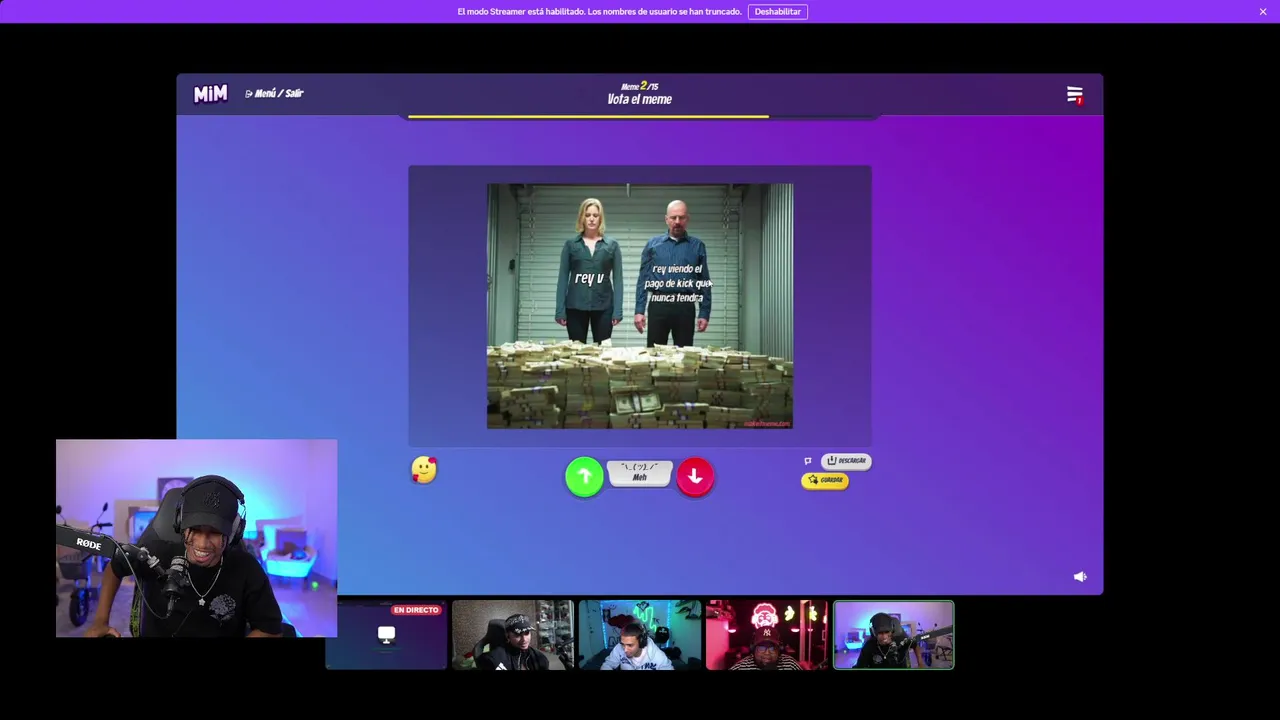Dismiss the streamer mode banner
The height and width of the screenshot is (720, 1280).
click(1263, 12)
